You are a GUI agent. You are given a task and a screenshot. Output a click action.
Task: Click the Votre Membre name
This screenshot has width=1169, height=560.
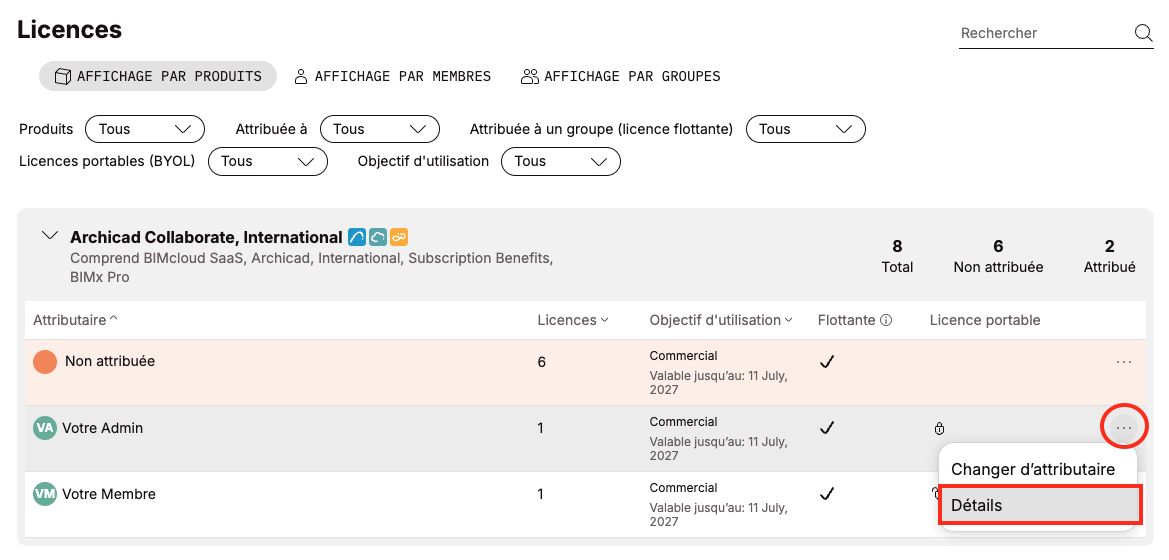click(109, 494)
